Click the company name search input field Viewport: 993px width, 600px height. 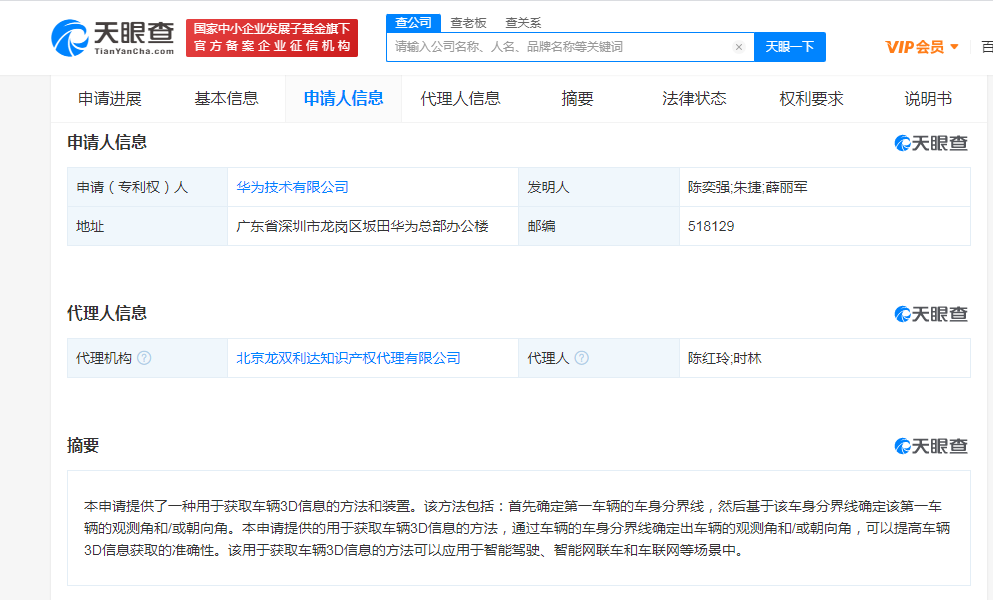[x=560, y=47]
